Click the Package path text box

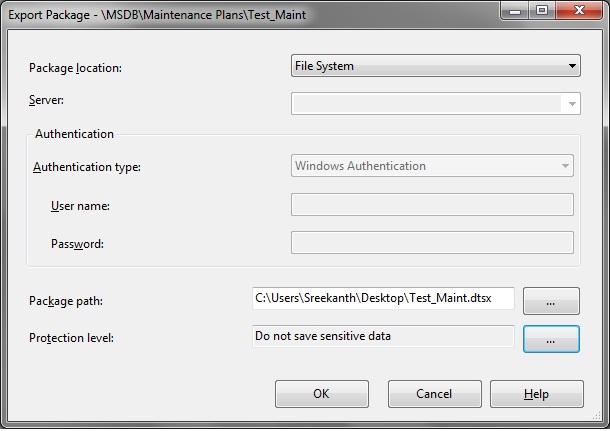coord(383,299)
